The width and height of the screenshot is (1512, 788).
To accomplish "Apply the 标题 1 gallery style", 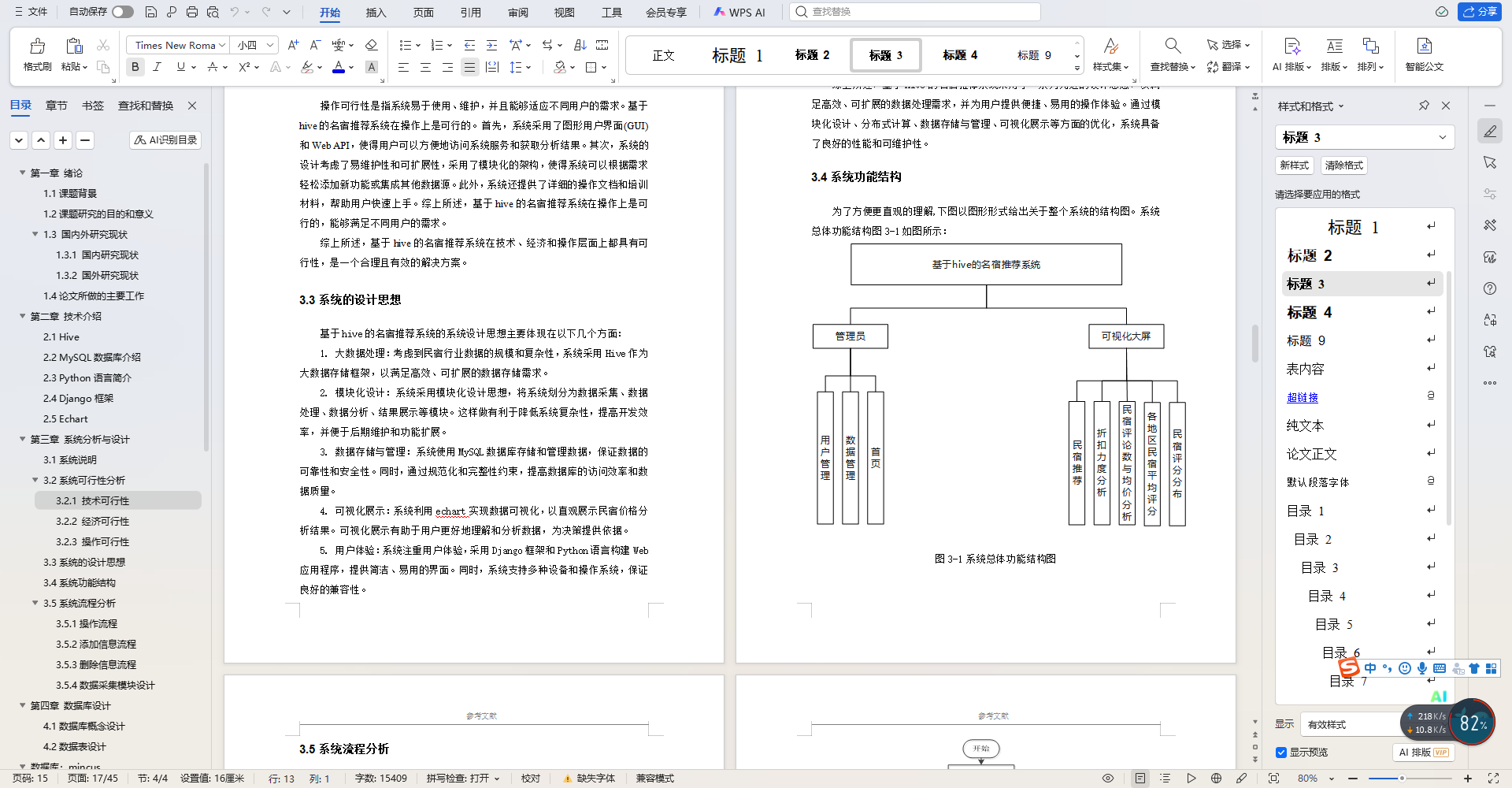I will (737, 55).
